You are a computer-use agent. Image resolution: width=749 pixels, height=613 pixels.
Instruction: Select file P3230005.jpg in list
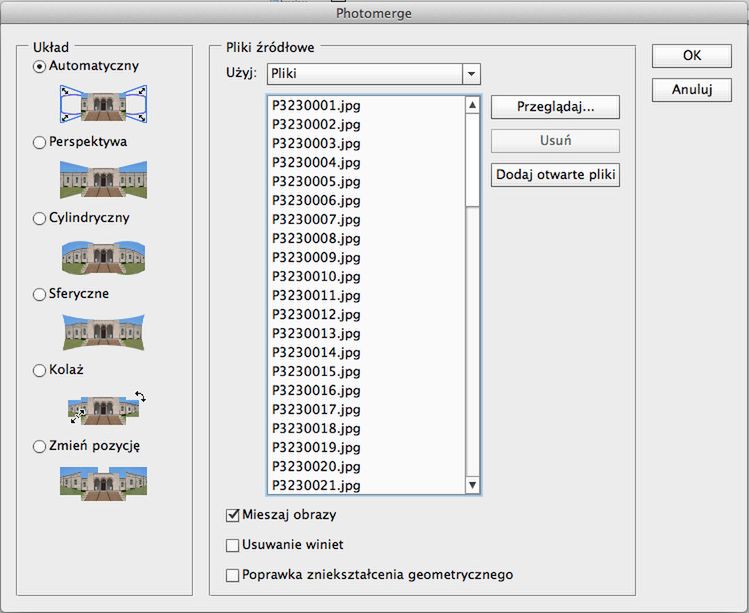click(366, 182)
